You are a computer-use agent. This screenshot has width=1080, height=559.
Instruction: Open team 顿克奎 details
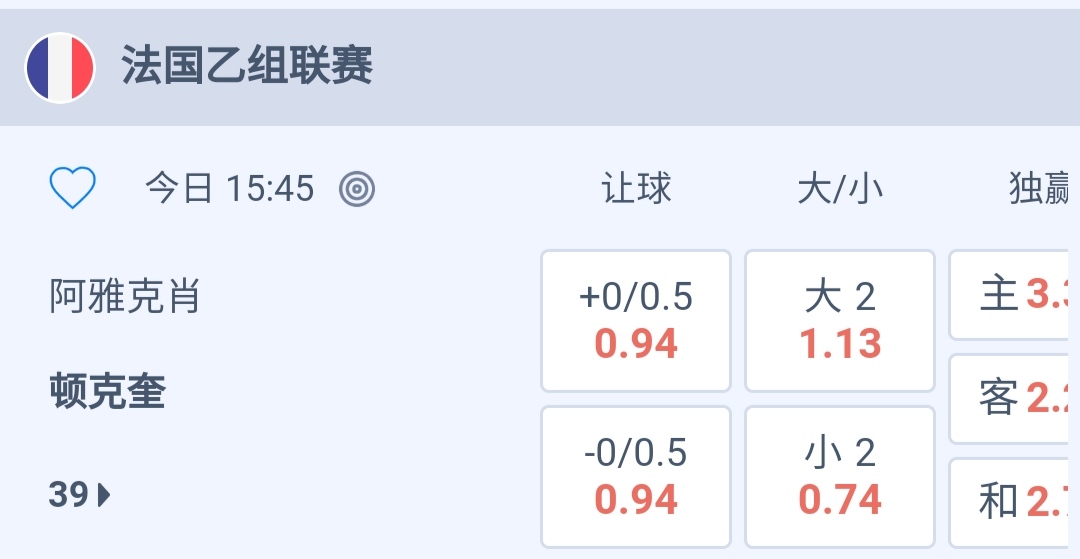107,393
